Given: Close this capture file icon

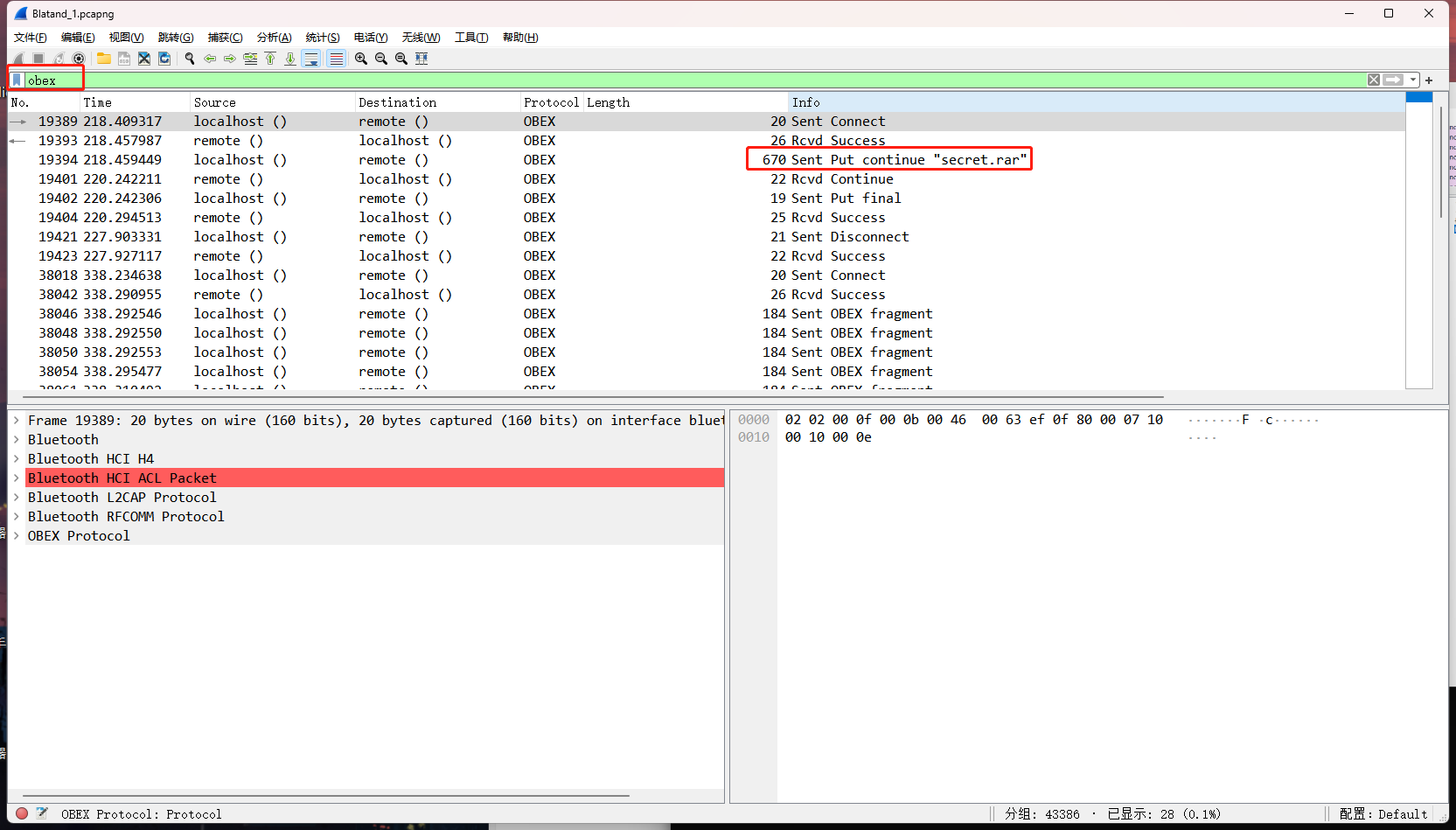Looking at the screenshot, I should pyautogui.click(x=144, y=59).
